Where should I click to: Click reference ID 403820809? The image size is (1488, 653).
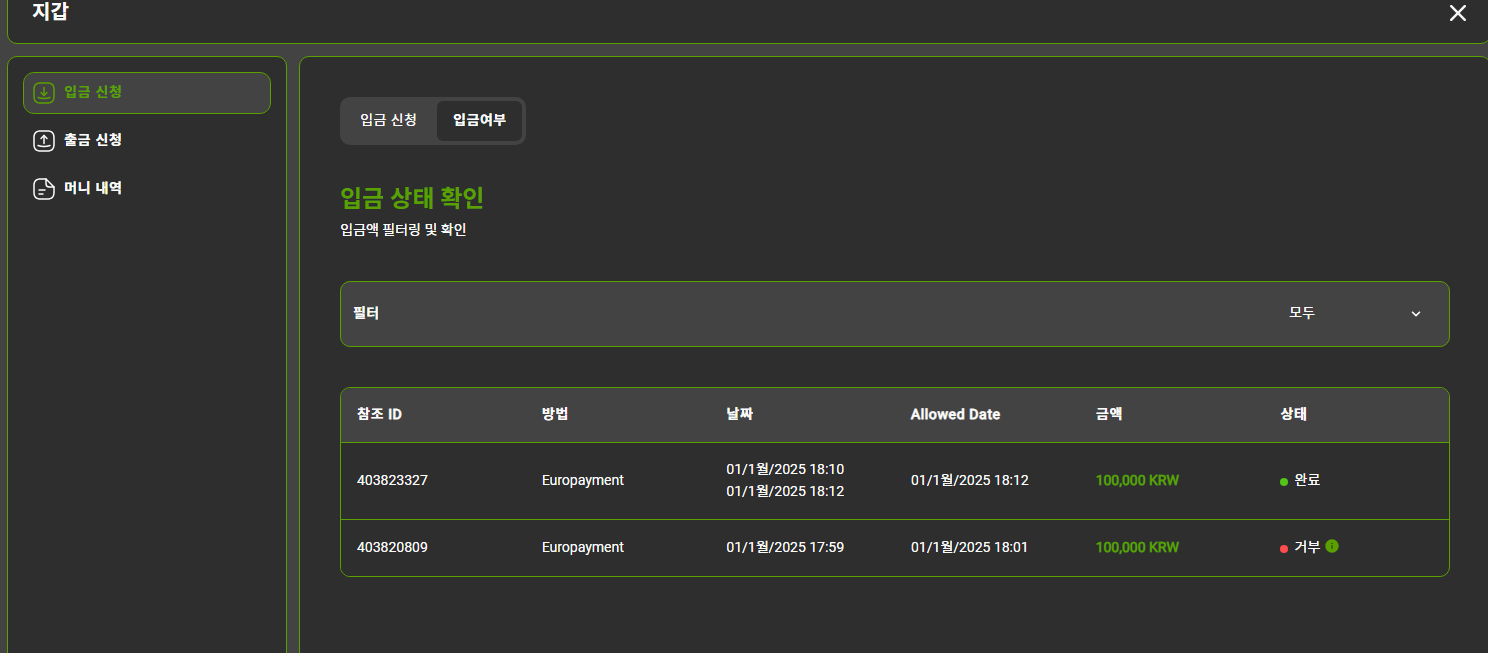(392, 547)
